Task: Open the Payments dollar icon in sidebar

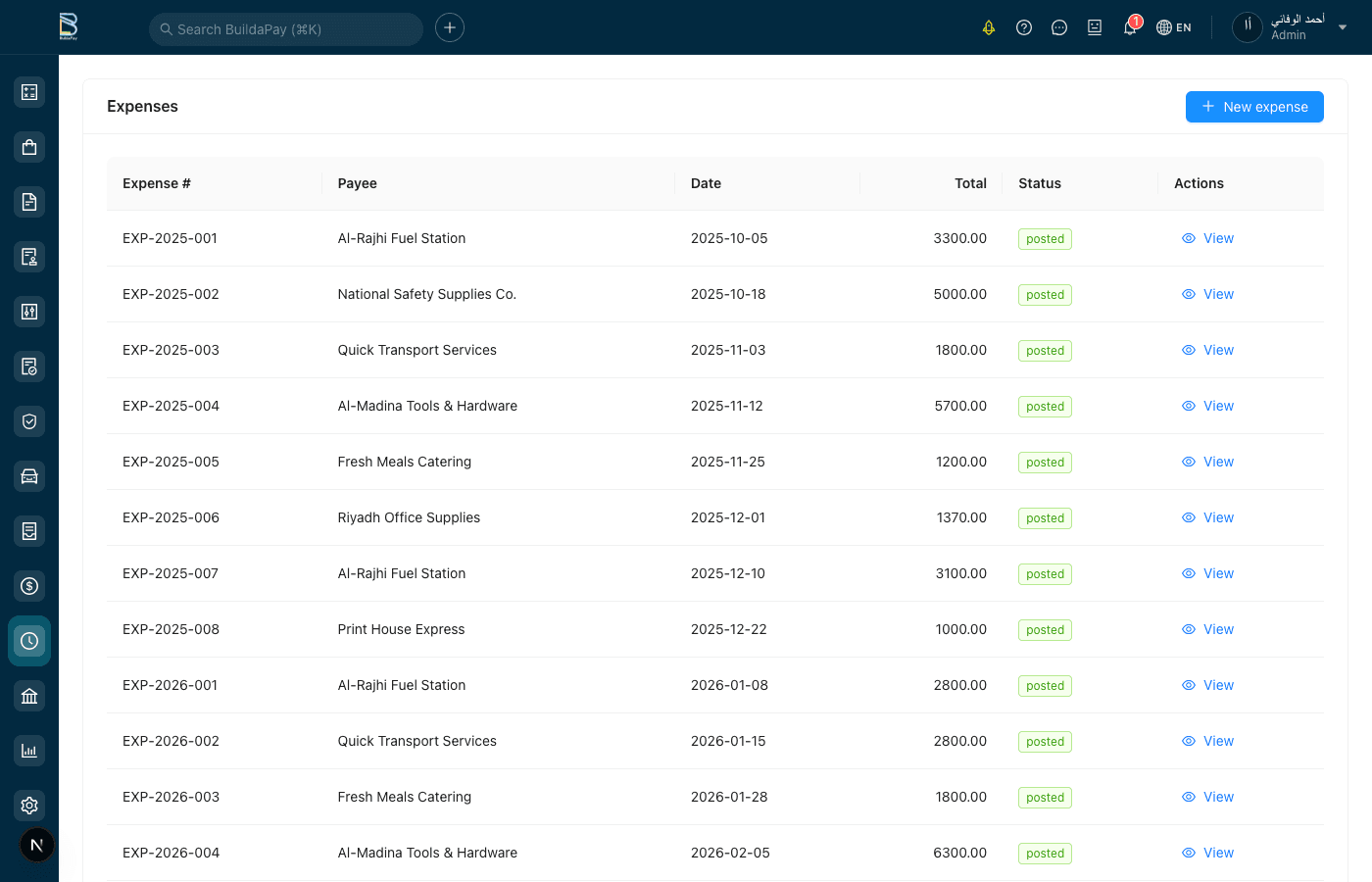Action: click(28, 585)
